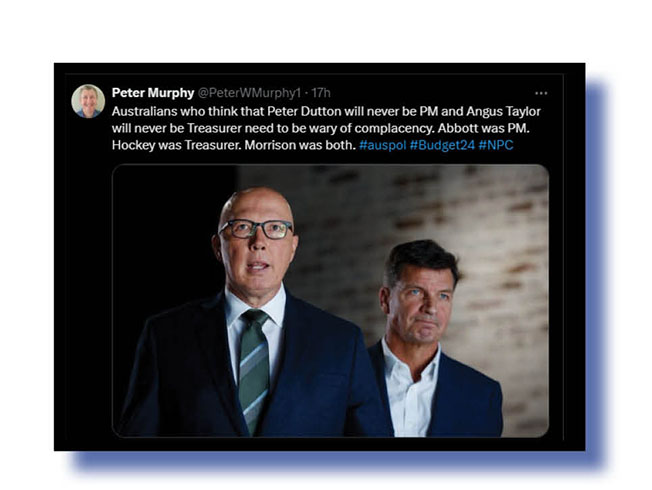
Task: Open the 17h timestamp link
Action: (321, 93)
